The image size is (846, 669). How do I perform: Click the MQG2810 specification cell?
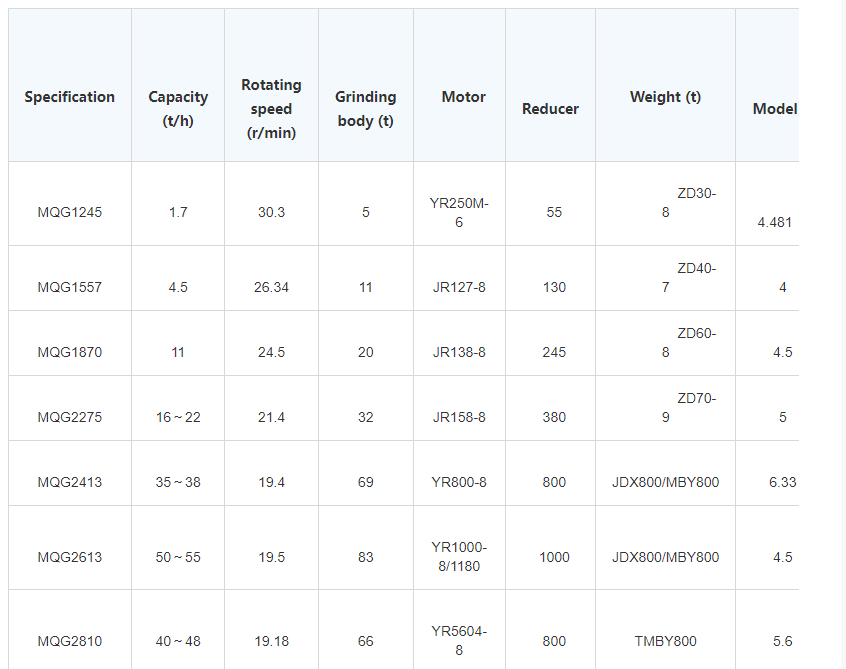(x=70, y=641)
